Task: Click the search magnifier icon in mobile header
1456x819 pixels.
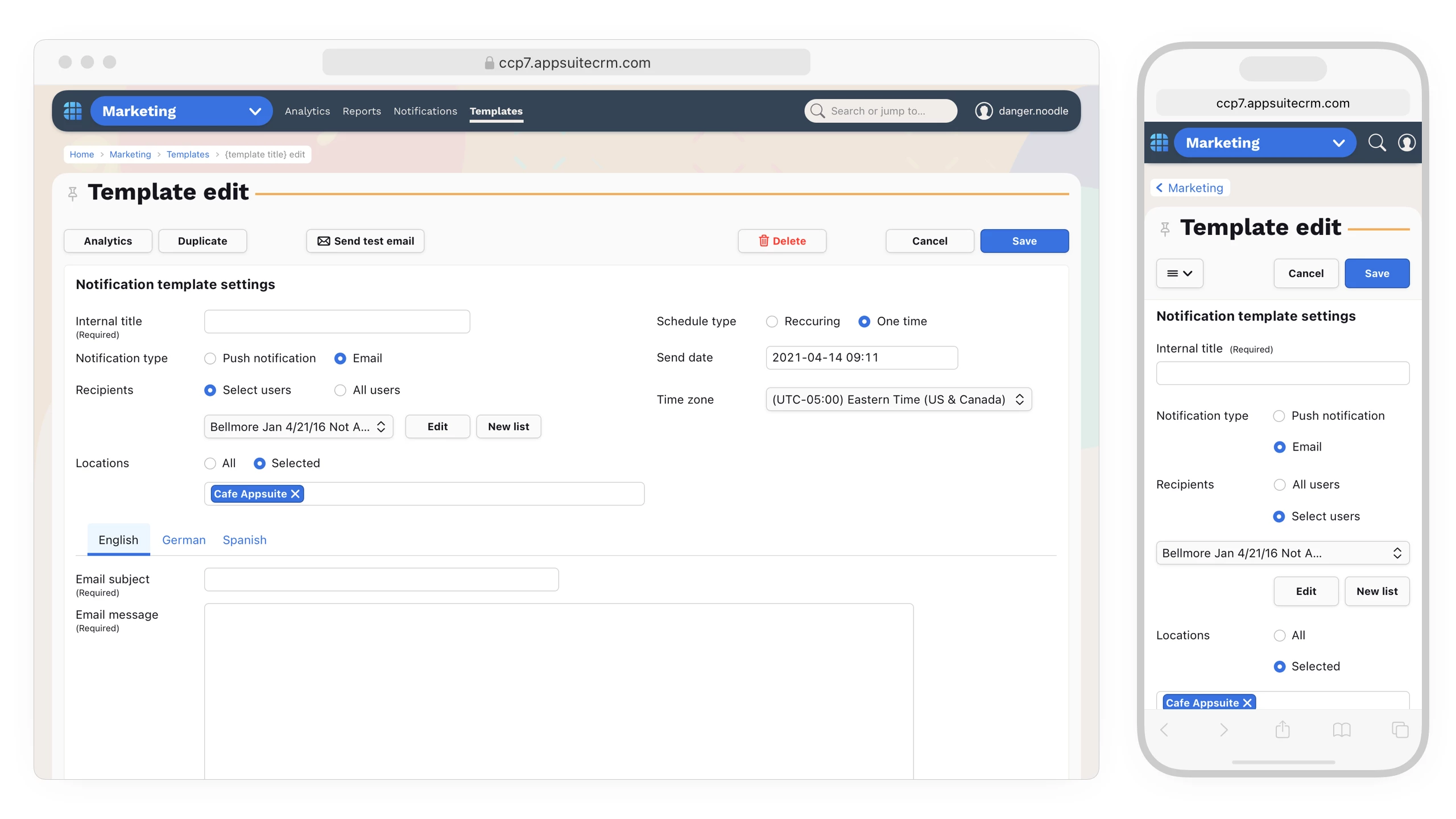Action: [1376, 142]
